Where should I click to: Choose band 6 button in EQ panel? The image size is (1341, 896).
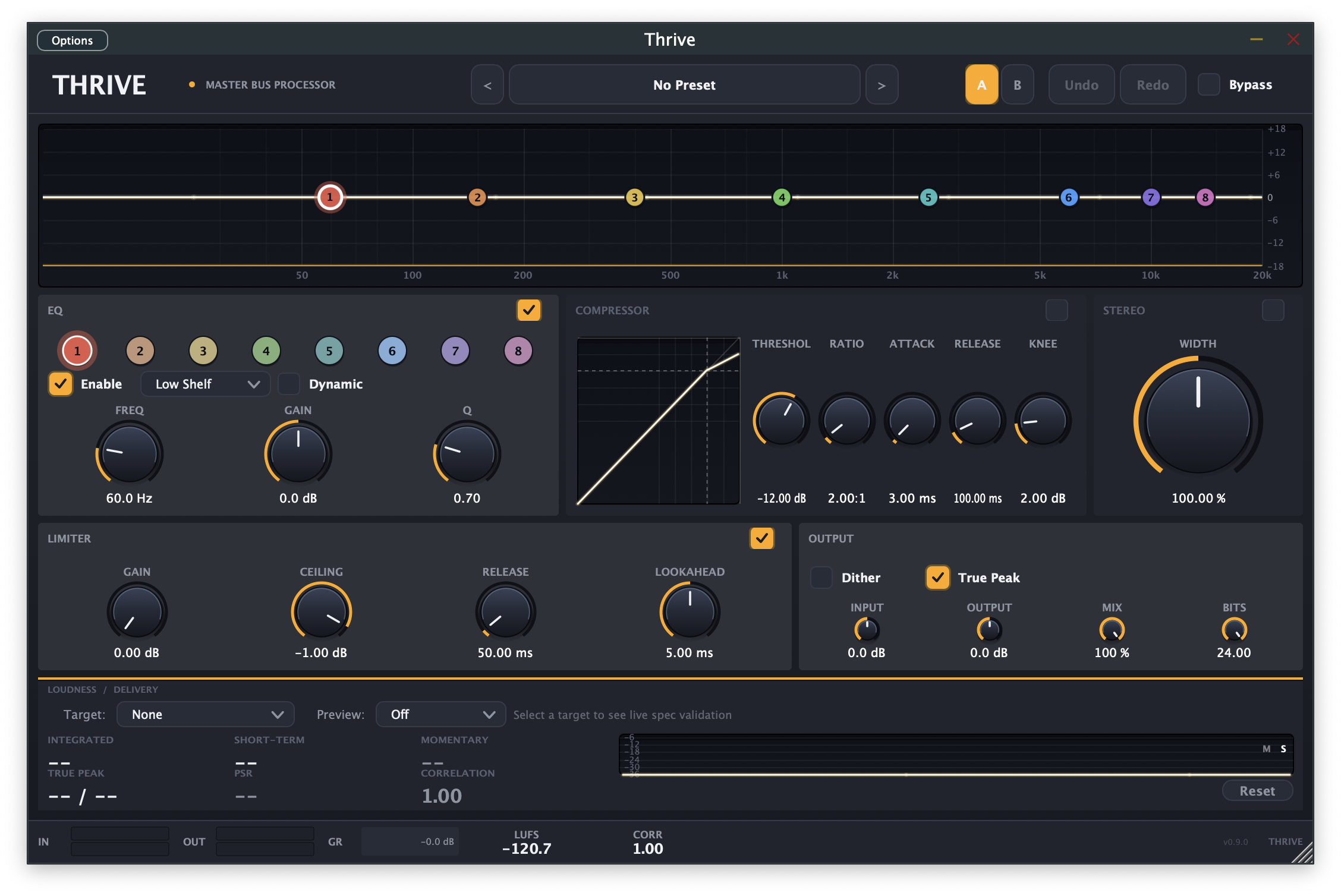tap(392, 351)
